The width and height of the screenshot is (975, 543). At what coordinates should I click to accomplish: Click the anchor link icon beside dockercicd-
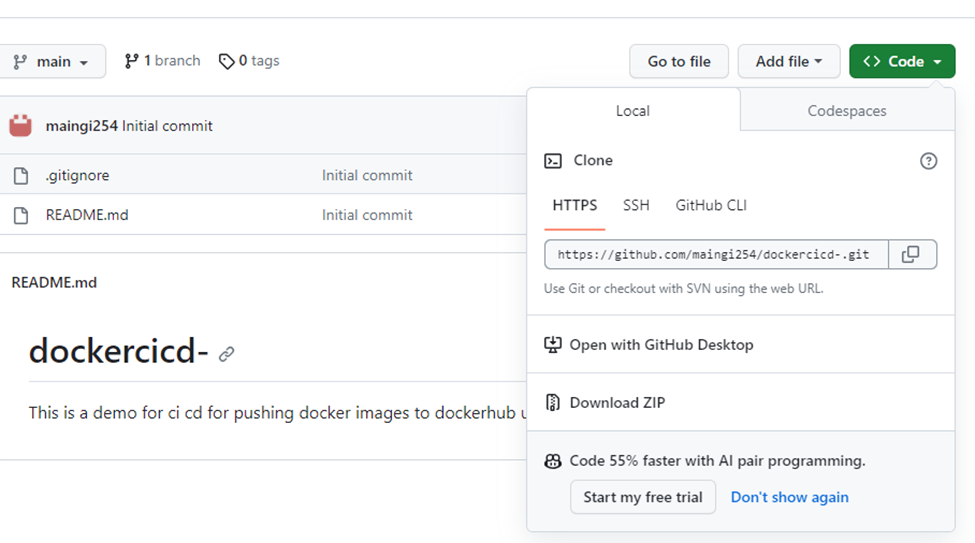(226, 354)
